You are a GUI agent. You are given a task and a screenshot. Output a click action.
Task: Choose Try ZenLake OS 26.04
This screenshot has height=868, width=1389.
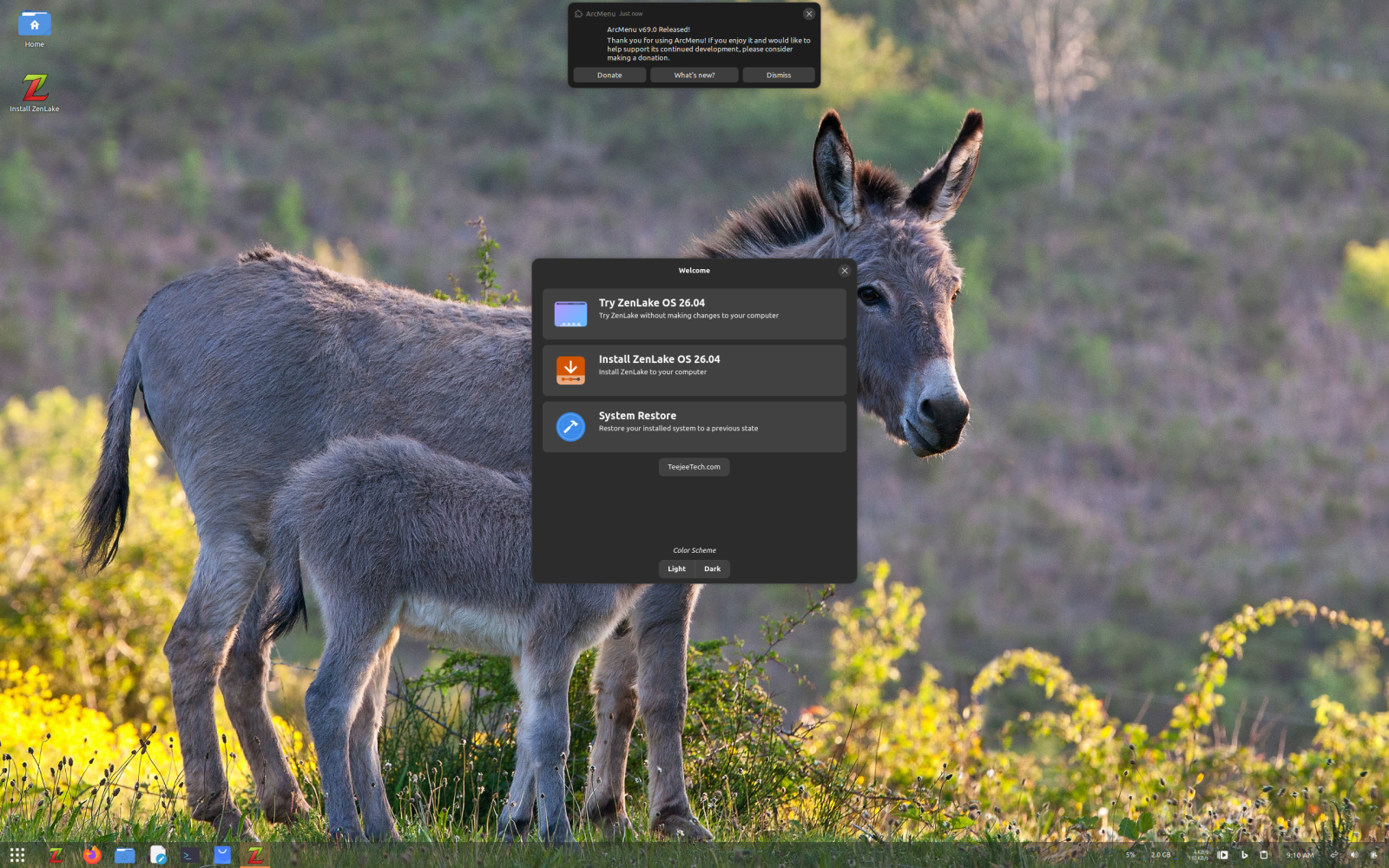point(694,313)
